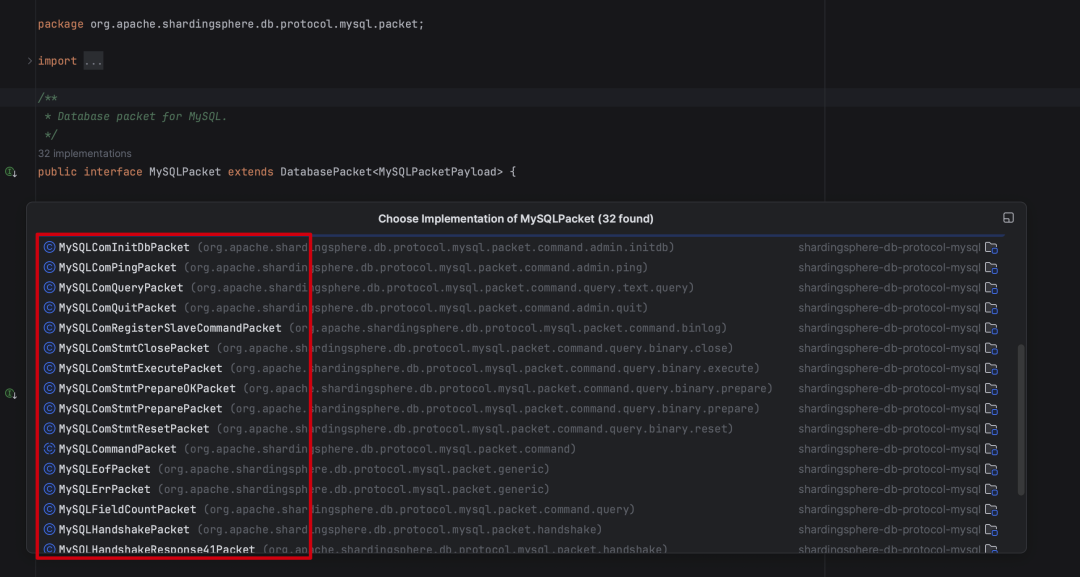Click class icon beside MySQLEofPacket
Screen dimensions: 1080x577
[50, 469]
